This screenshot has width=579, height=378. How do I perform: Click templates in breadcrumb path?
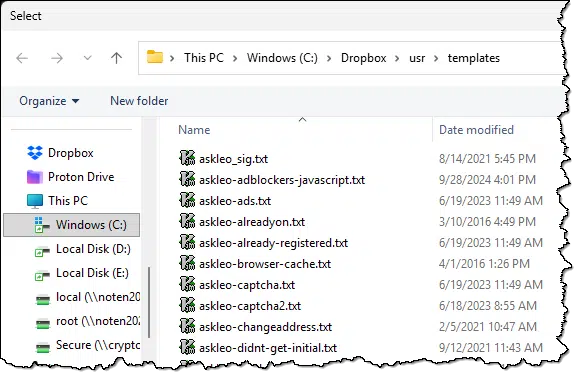(474, 58)
